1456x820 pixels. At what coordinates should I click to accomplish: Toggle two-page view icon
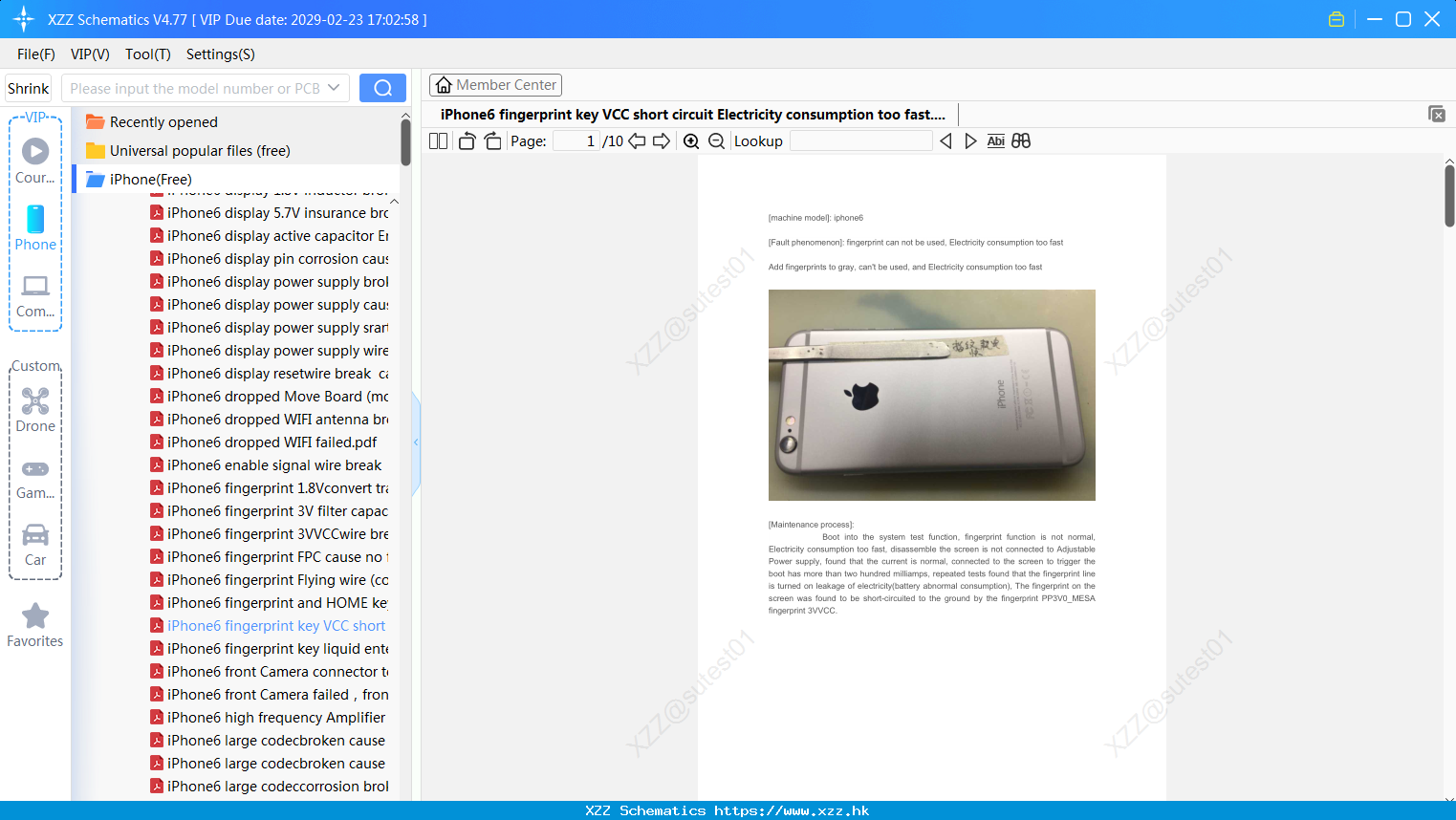pos(439,141)
